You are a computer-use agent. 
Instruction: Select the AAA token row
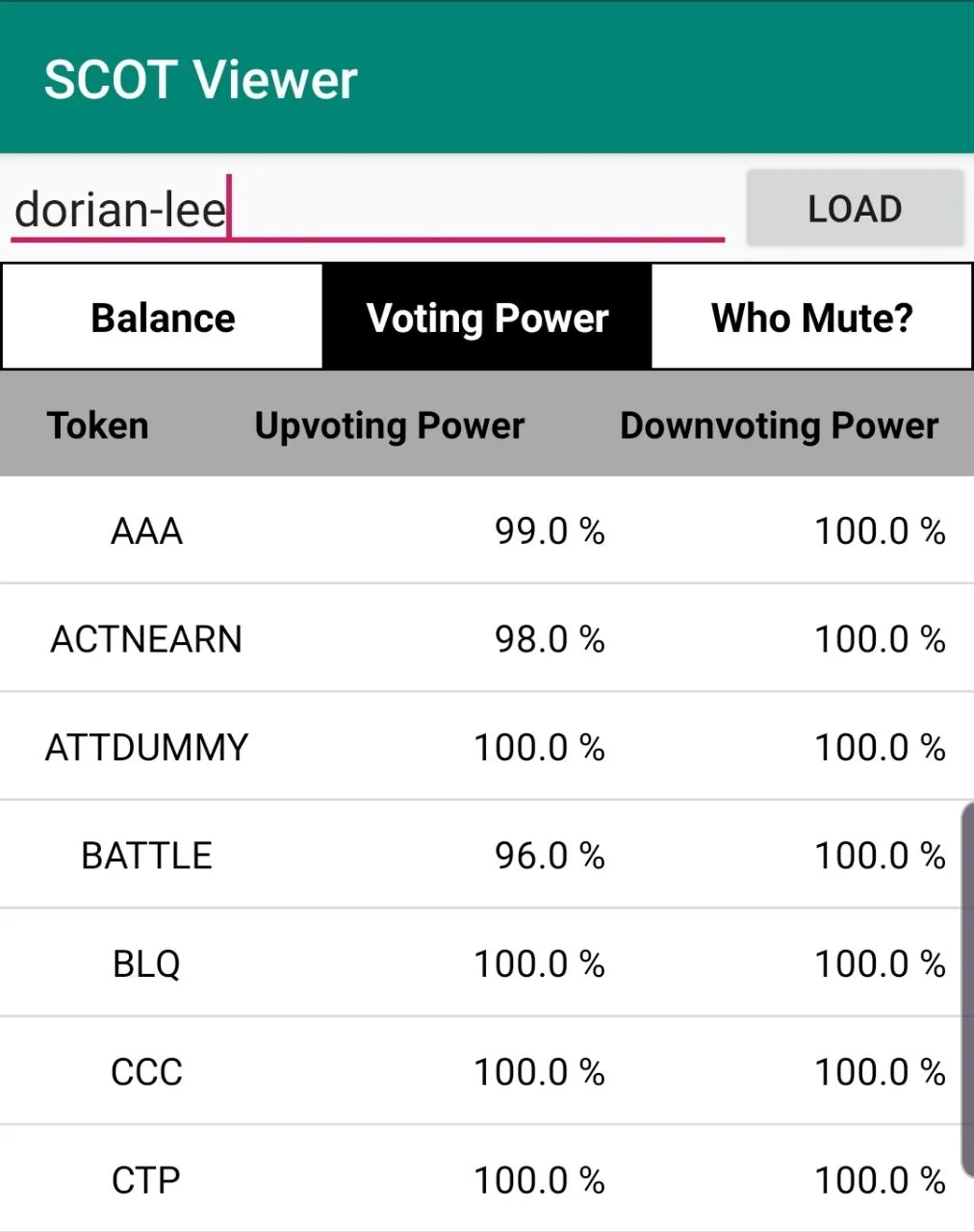[x=487, y=530]
